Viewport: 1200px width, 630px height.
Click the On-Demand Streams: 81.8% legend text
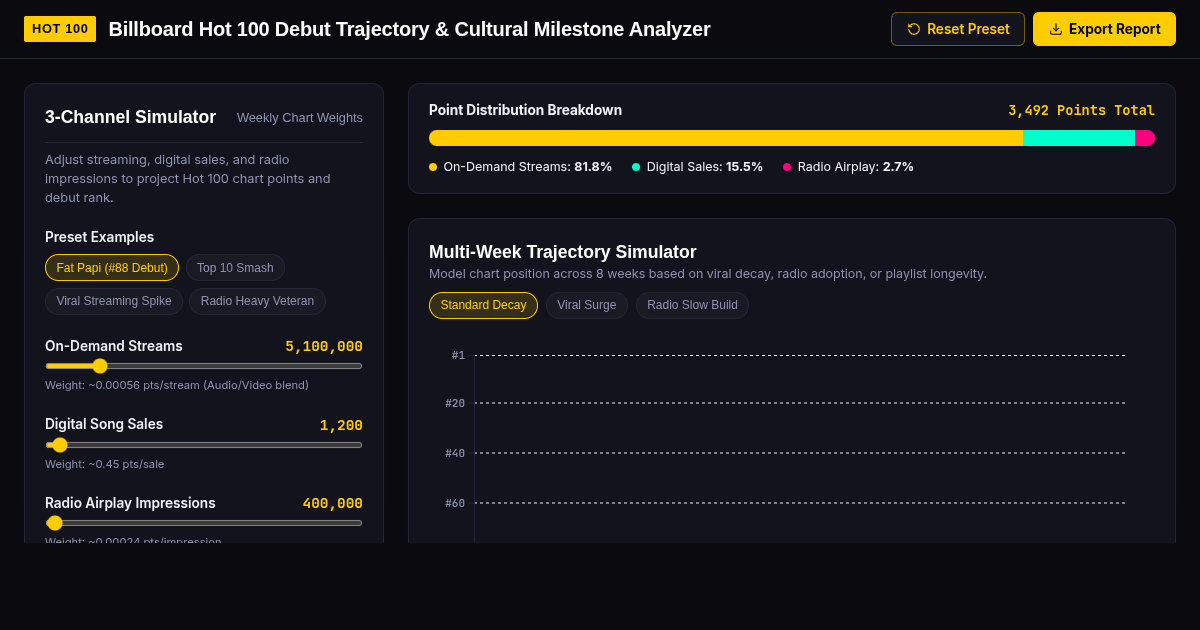tap(528, 167)
